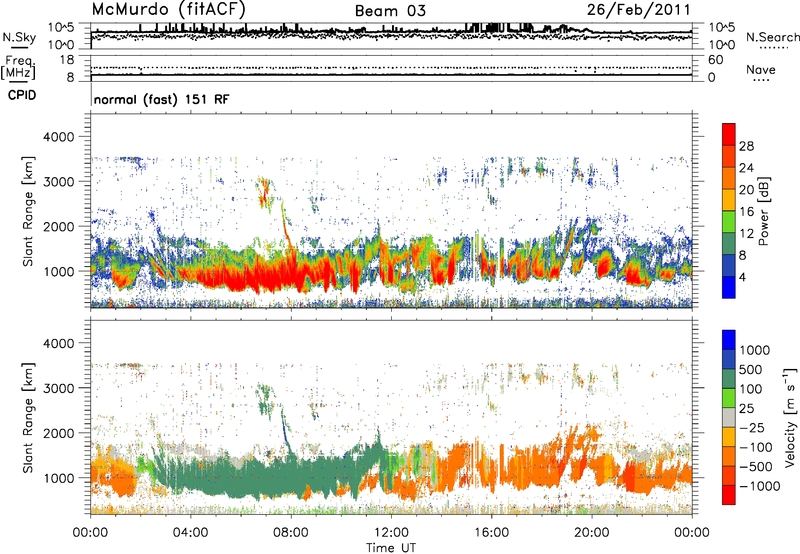Click the 'McMurdo (fitACF)' title text

pyautogui.click(x=168, y=9)
